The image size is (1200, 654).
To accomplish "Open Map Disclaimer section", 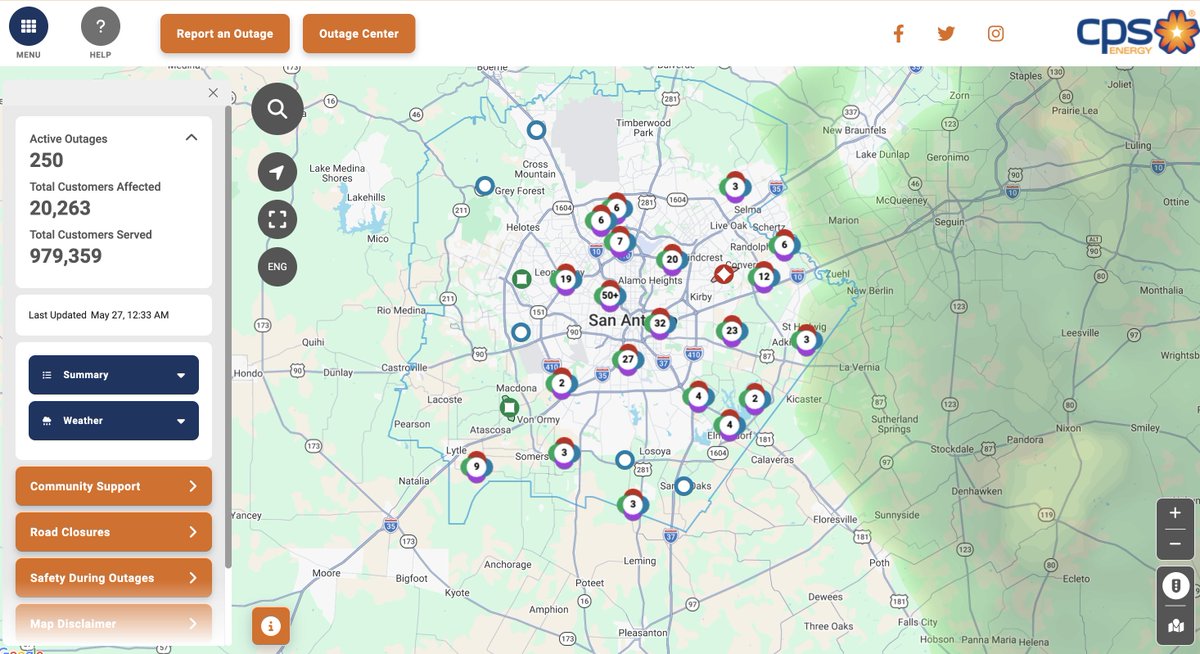I will coord(114,623).
